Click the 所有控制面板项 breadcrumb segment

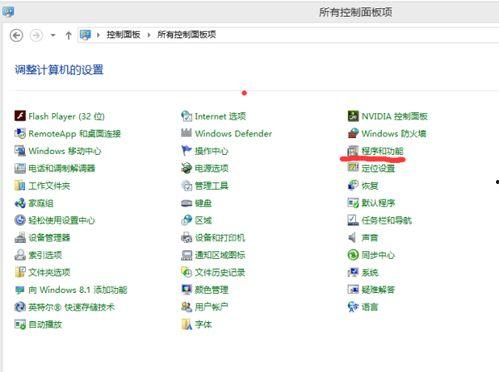[187, 34]
